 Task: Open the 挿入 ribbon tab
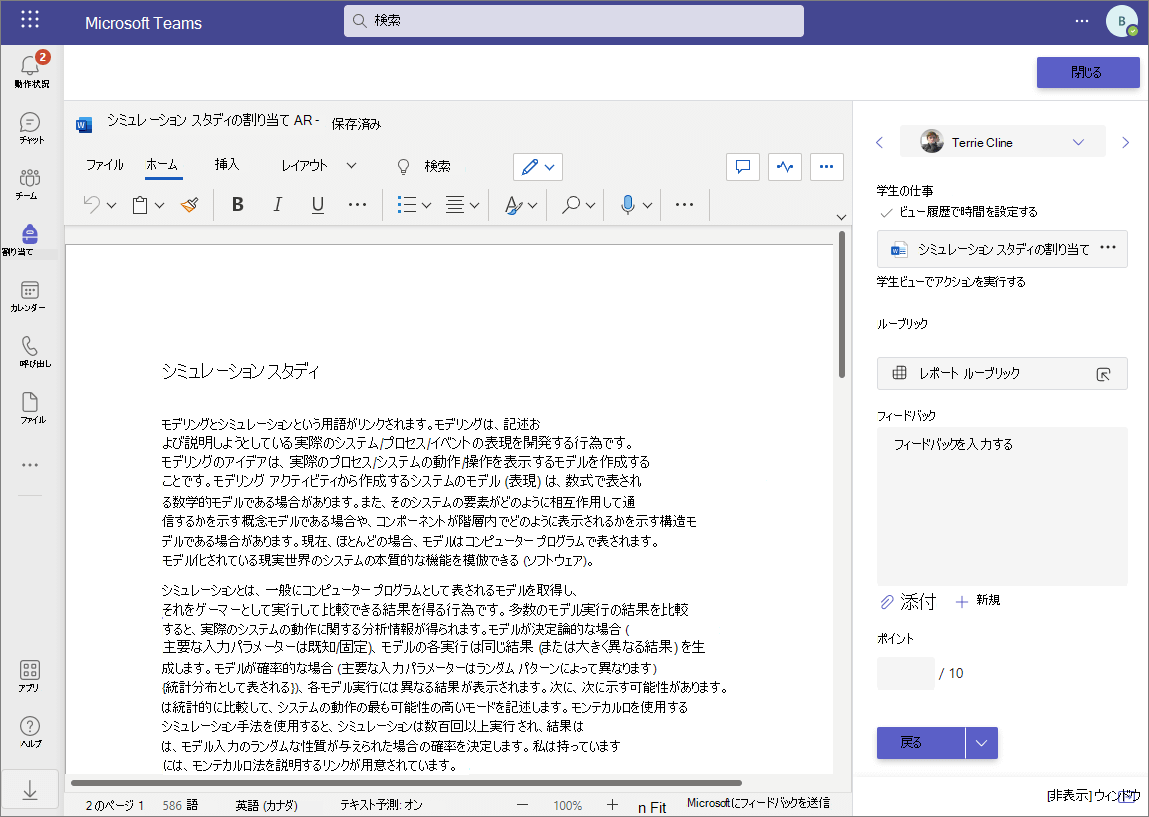point(226,165)
